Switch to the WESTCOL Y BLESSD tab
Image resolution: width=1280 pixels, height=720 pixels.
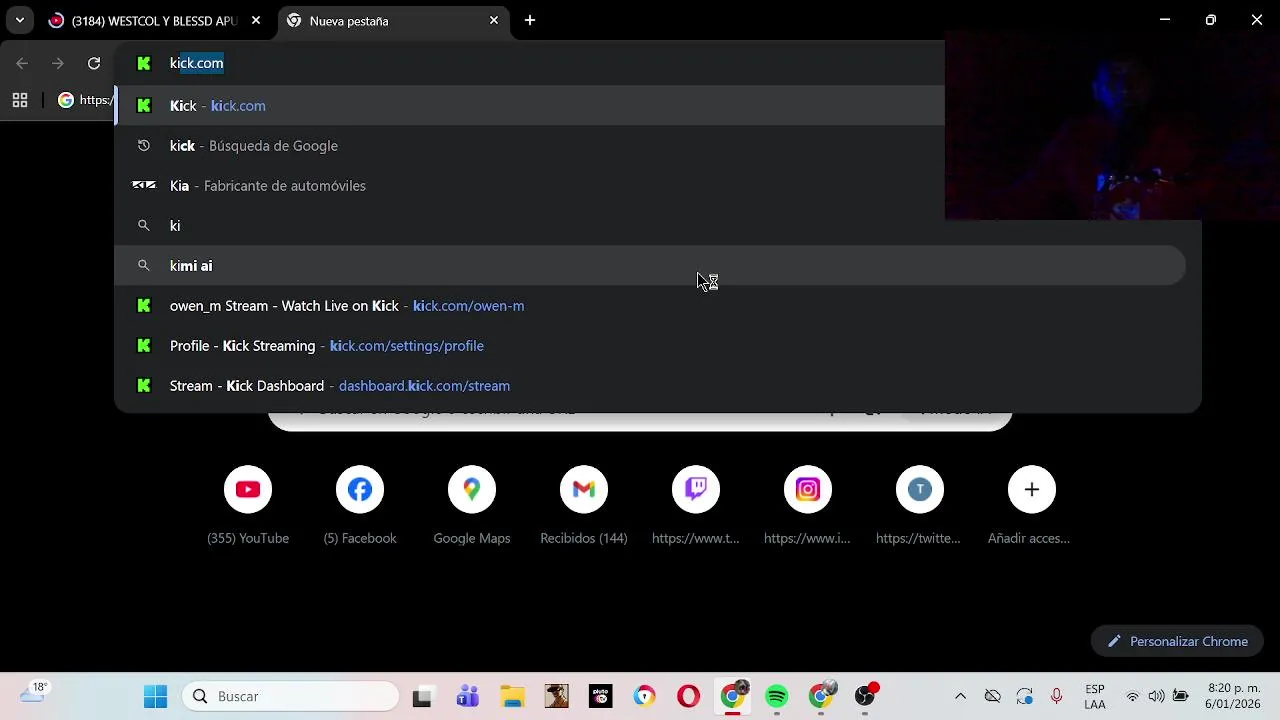pyautogui.click(x=155, y=20)
